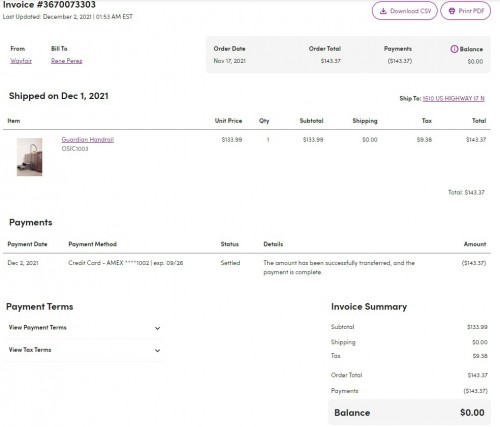Click the Settled payment status
This screenshot has width=500, height=427.
[230, 263]
